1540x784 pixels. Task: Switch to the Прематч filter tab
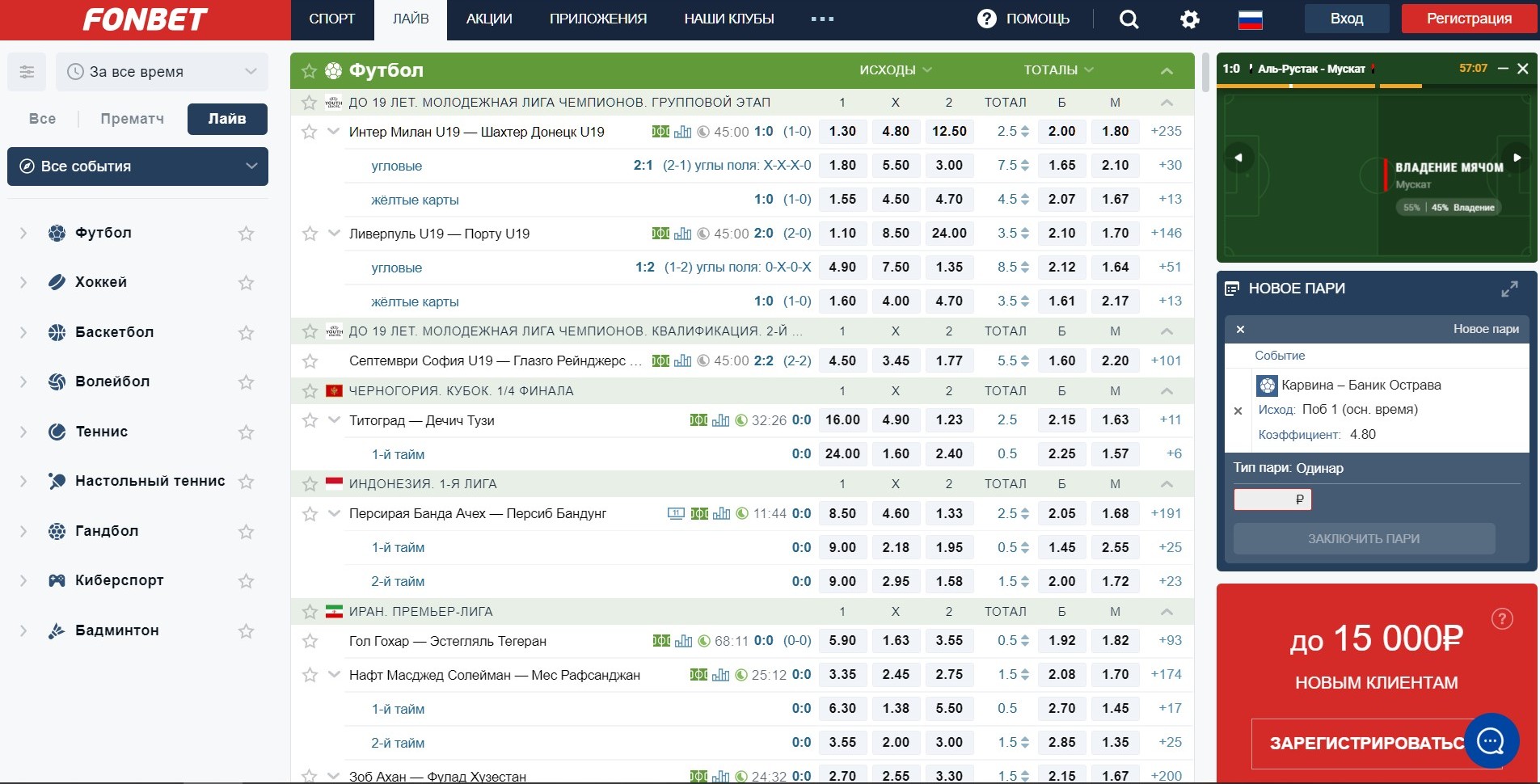coord(132,119)
